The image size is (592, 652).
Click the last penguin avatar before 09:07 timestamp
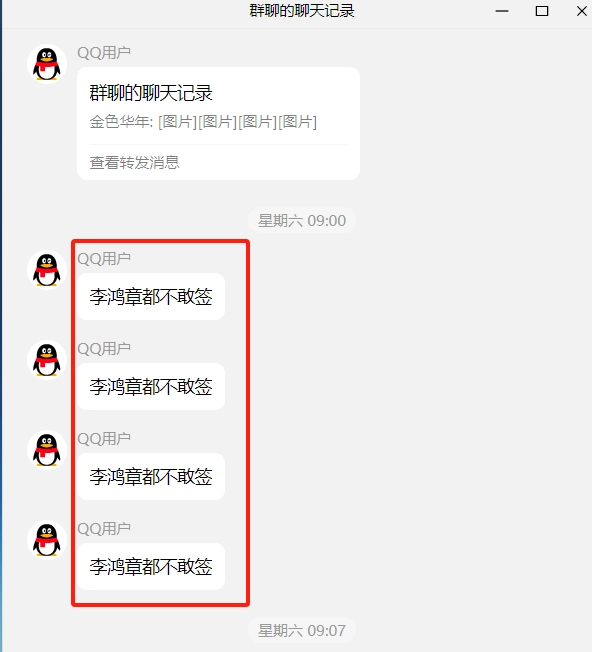point(47,540)
